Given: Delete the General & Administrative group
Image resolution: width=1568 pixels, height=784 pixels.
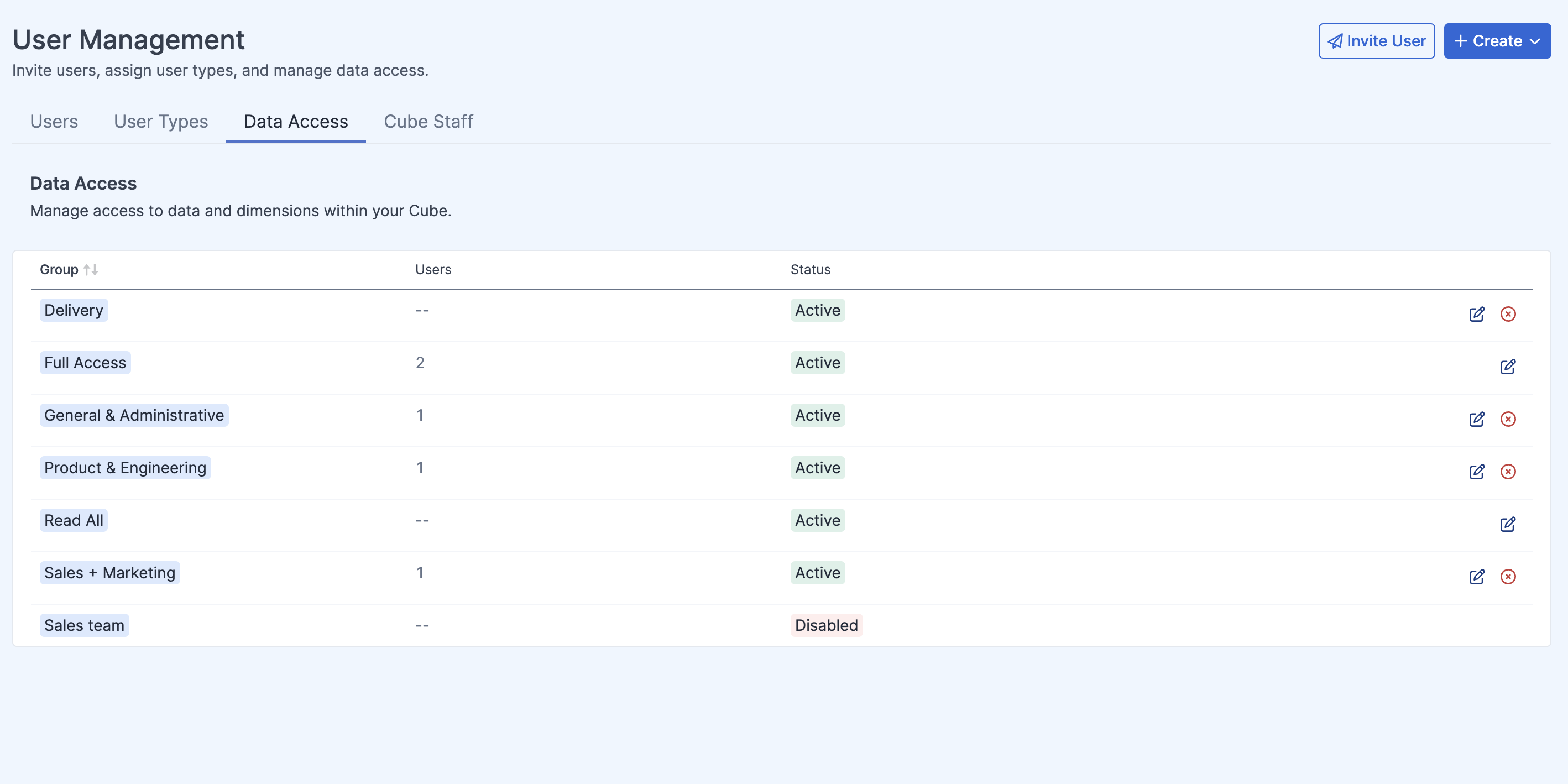Looking at the screenshot, I should 1508,419.
